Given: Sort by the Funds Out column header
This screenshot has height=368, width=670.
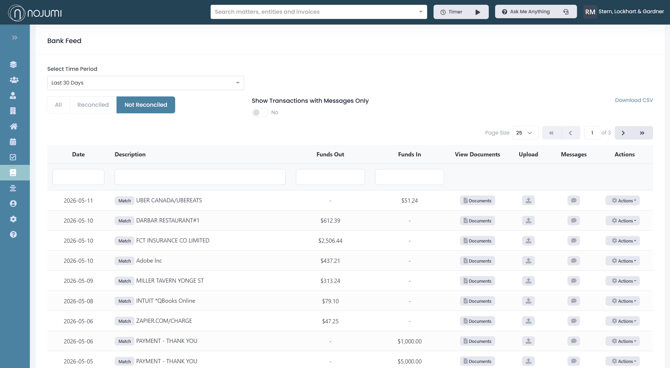Looking at the screenshot, I should (330, 154).
